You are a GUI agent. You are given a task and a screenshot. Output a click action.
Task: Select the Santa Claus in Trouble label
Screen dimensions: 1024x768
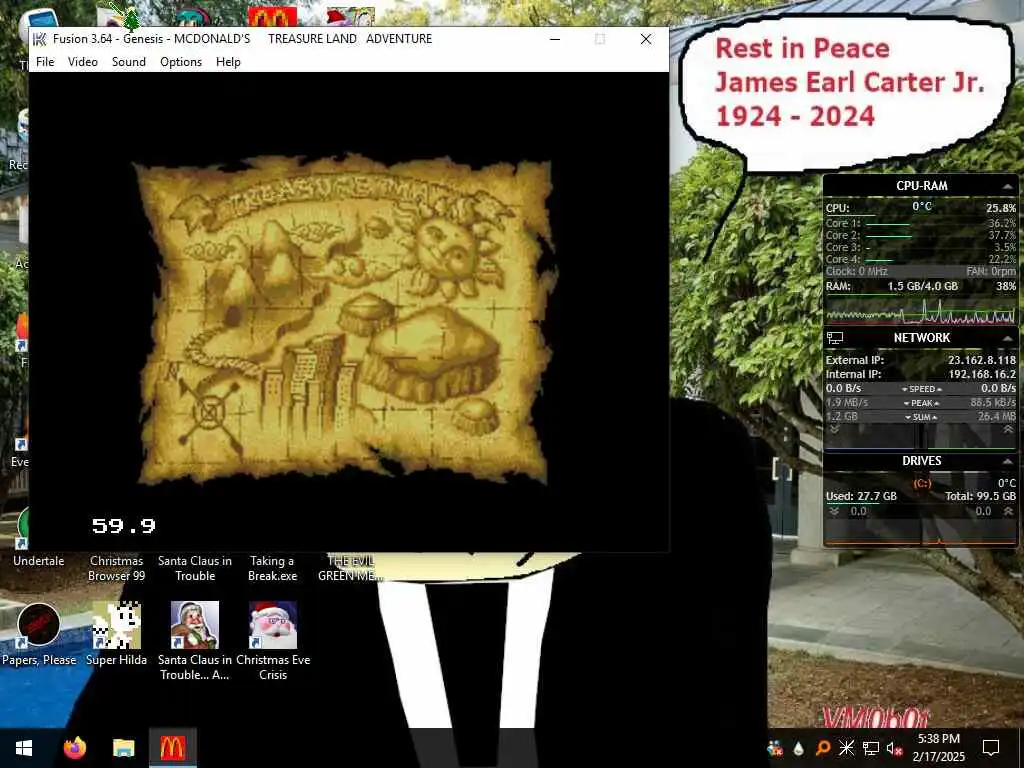[195, 568]
